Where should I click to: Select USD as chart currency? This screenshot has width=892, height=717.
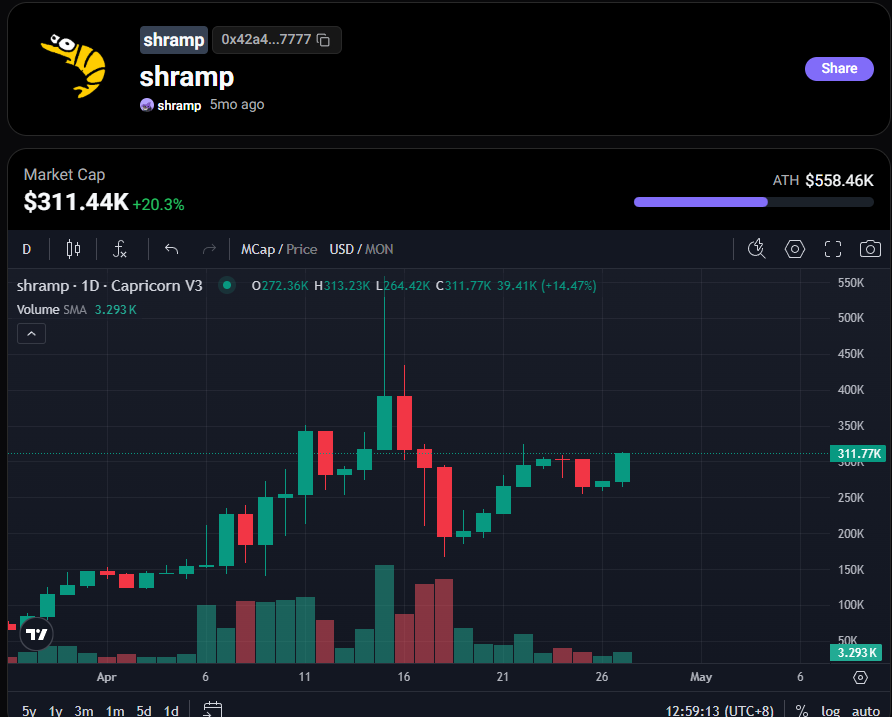(x=341, y=249)
